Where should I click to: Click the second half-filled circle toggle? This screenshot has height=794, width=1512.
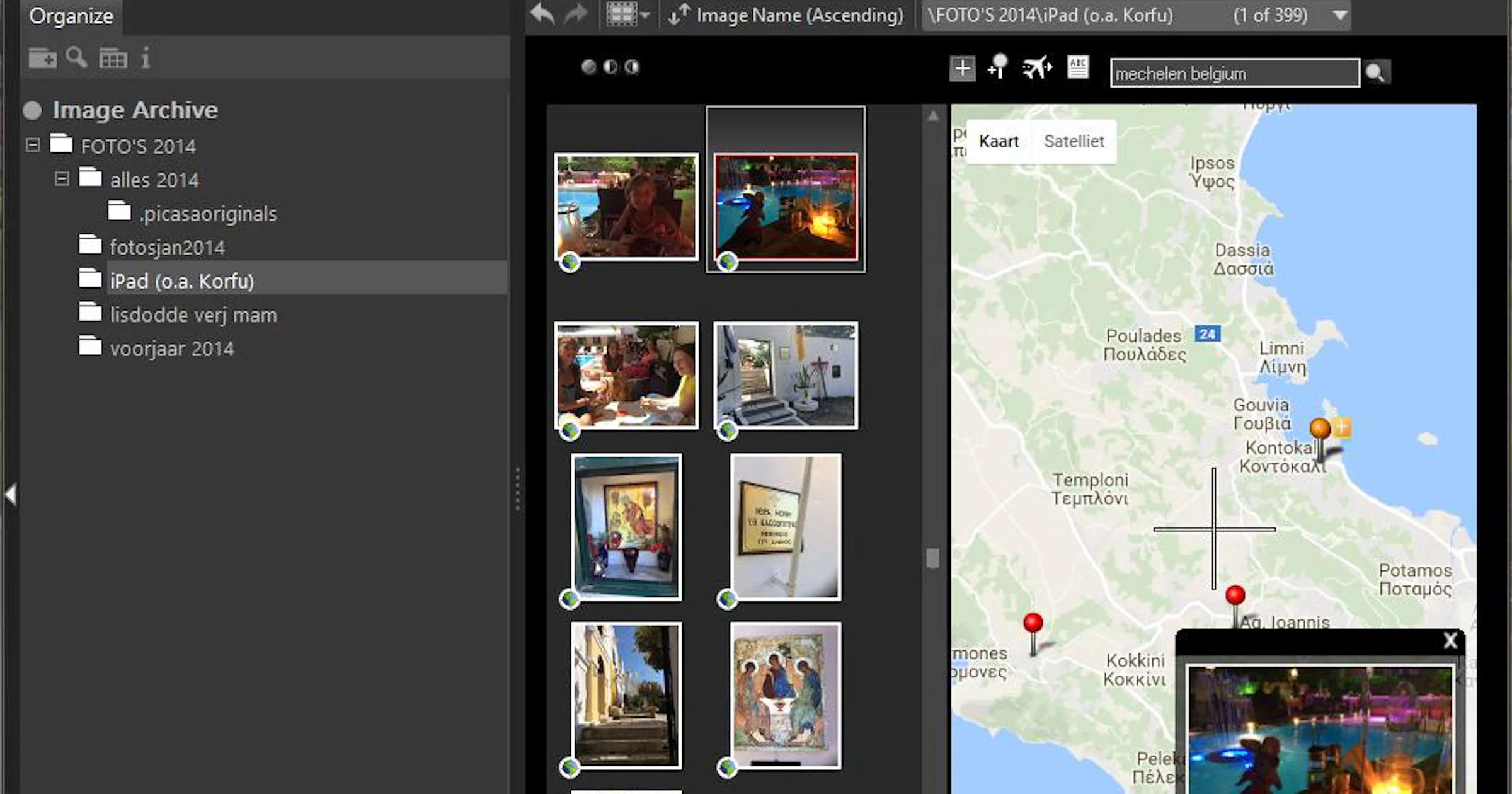610,67
